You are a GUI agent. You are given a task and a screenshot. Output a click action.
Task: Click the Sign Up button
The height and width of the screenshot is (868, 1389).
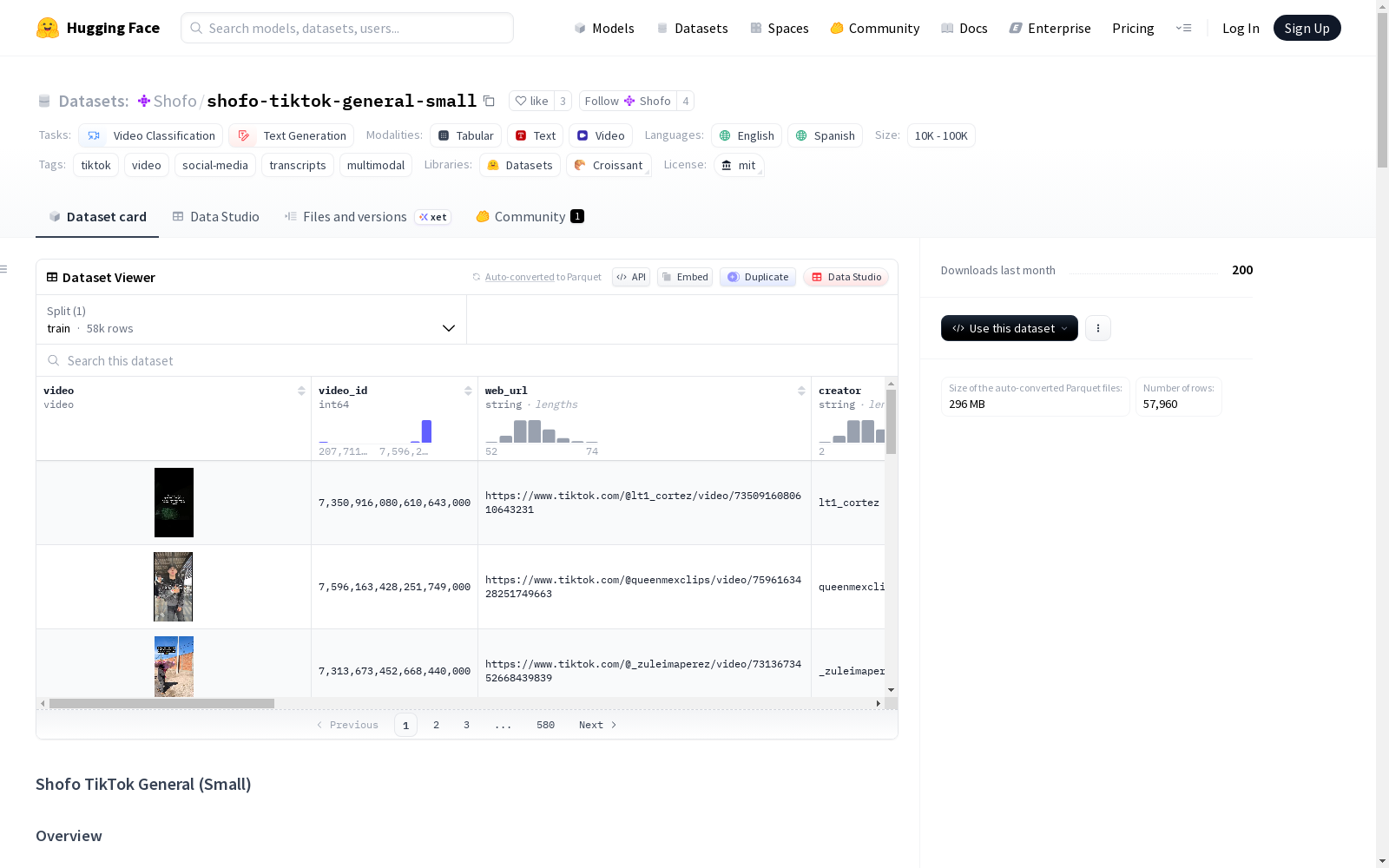(x=1307, y=28)
